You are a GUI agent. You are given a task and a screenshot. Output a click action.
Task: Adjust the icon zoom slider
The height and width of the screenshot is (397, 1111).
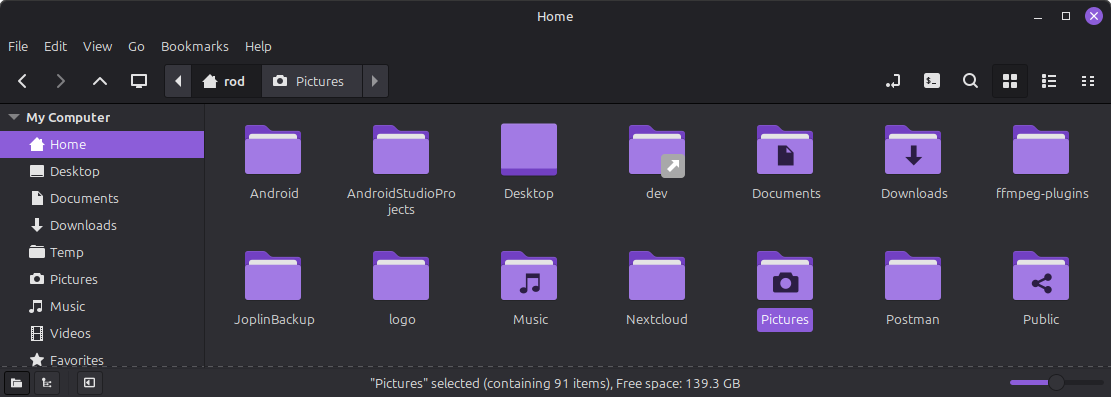click(x=1056, y=383)
